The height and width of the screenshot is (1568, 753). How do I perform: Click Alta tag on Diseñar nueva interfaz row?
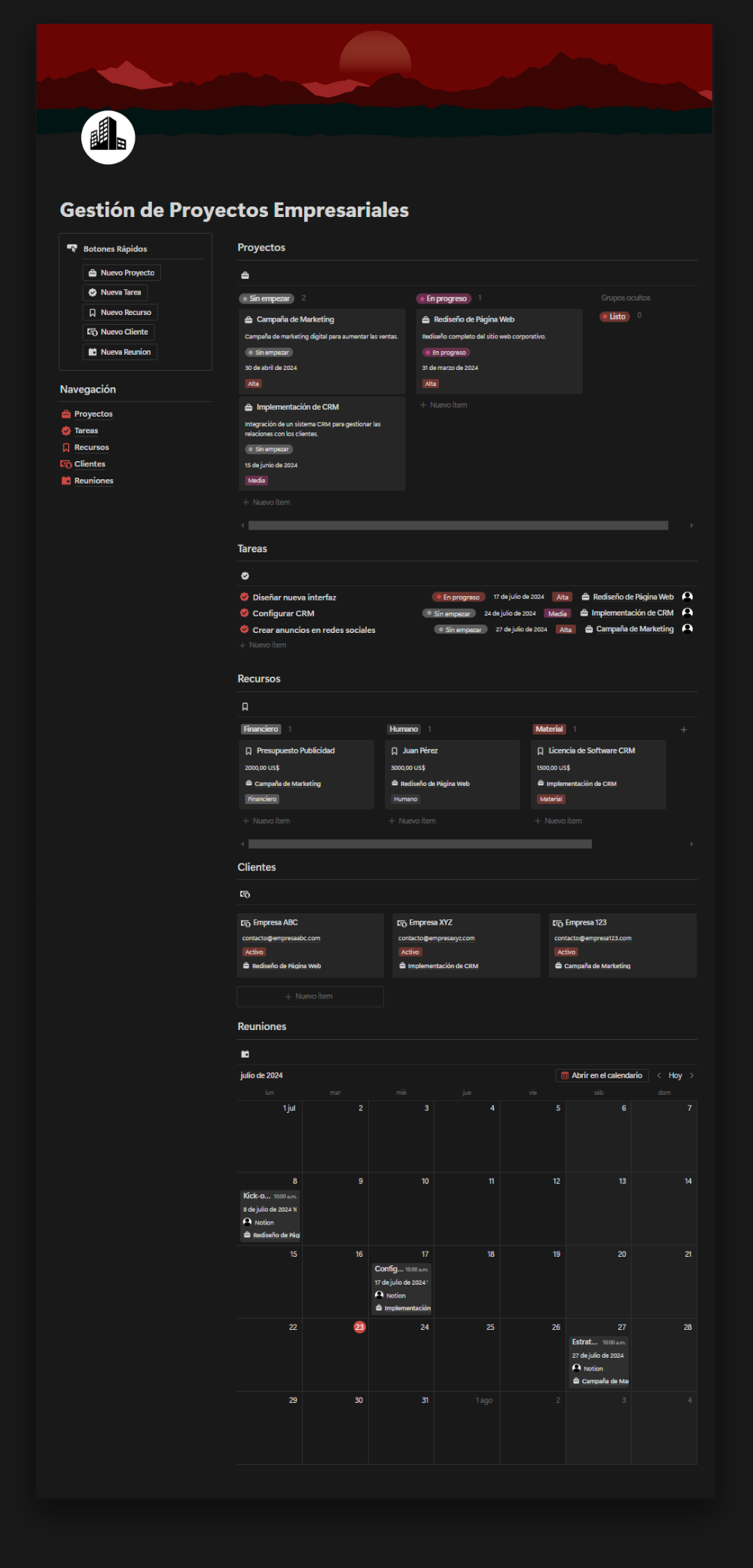click(x=562, y=597)
